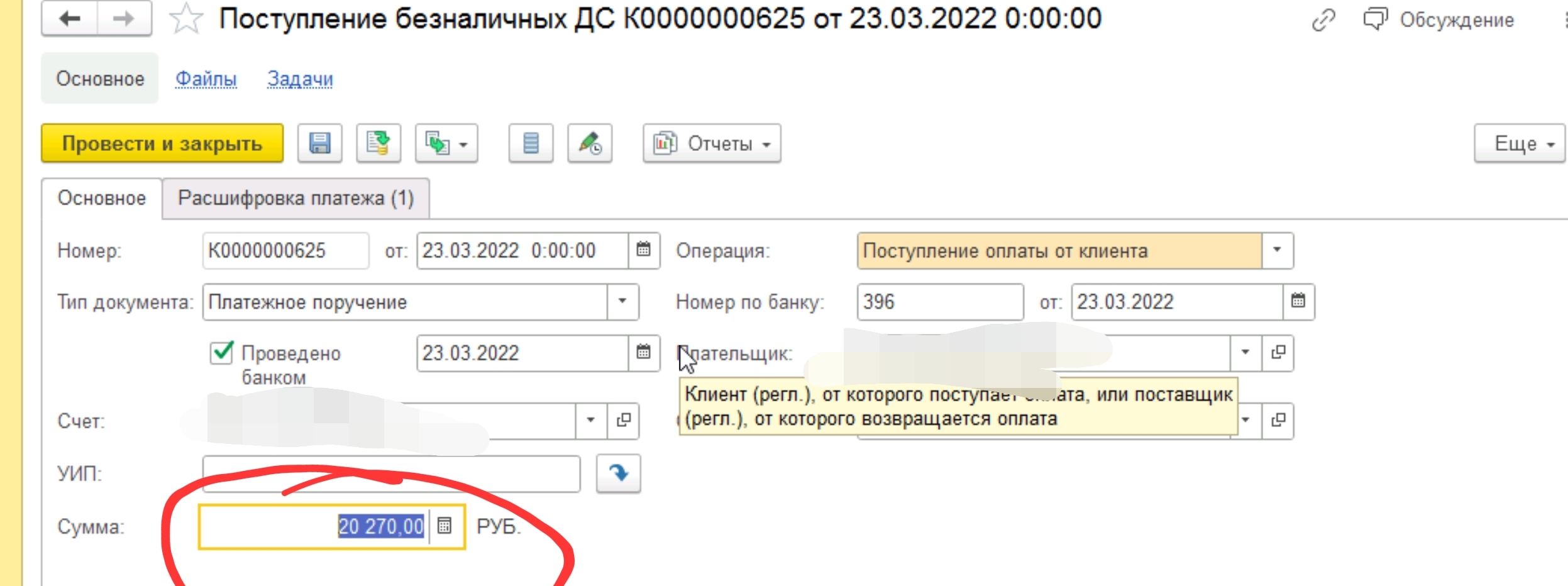This screenshot has height=586, width=1568.
Task: Click the pen with clock icon
Action: [x=590, y=144]
